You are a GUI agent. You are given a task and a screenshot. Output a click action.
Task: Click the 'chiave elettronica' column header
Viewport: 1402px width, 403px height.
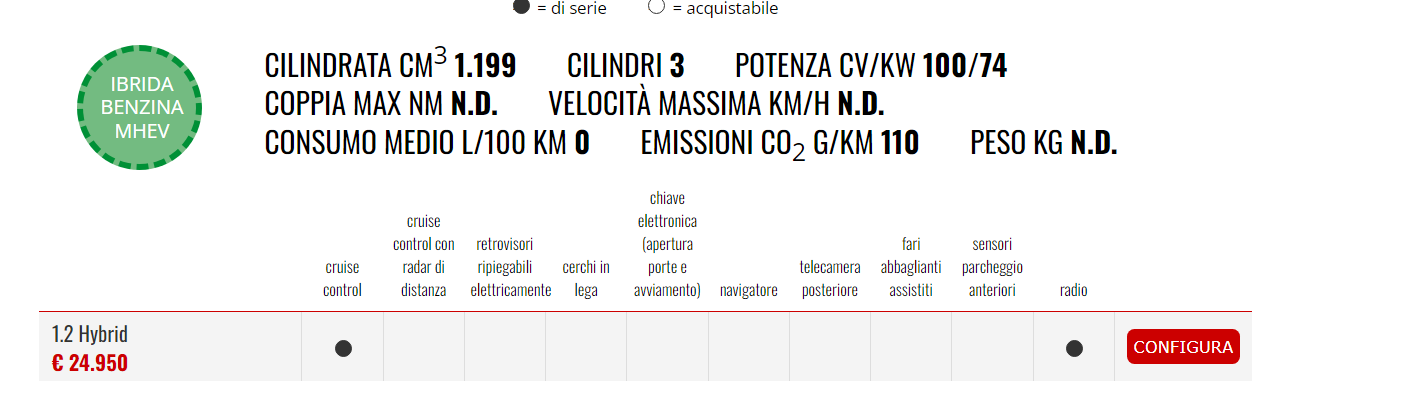[x=667, y=244]
